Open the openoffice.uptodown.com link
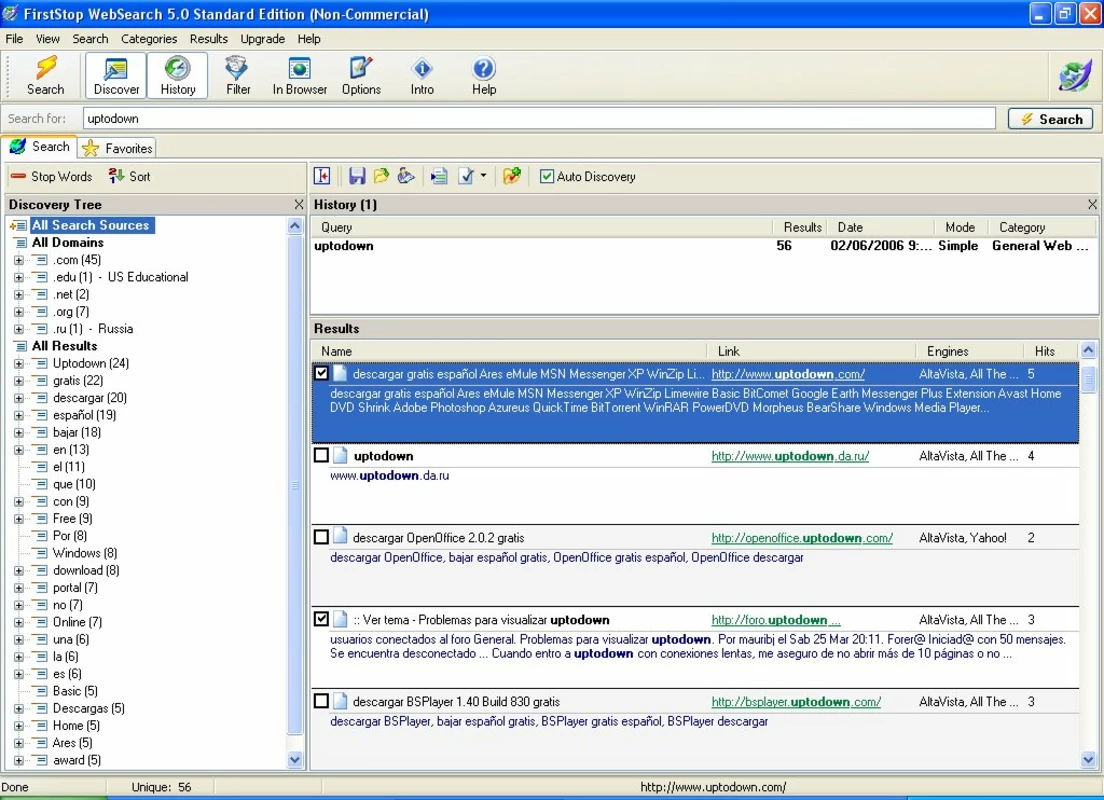The image size is (1104, 800). 802,538
